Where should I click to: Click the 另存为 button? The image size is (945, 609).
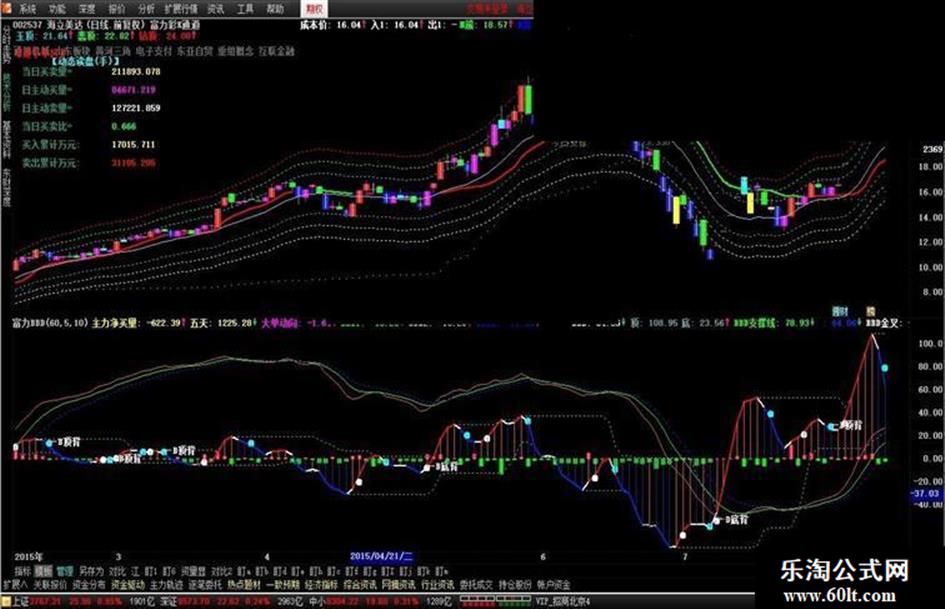click(x=91, y=571)
